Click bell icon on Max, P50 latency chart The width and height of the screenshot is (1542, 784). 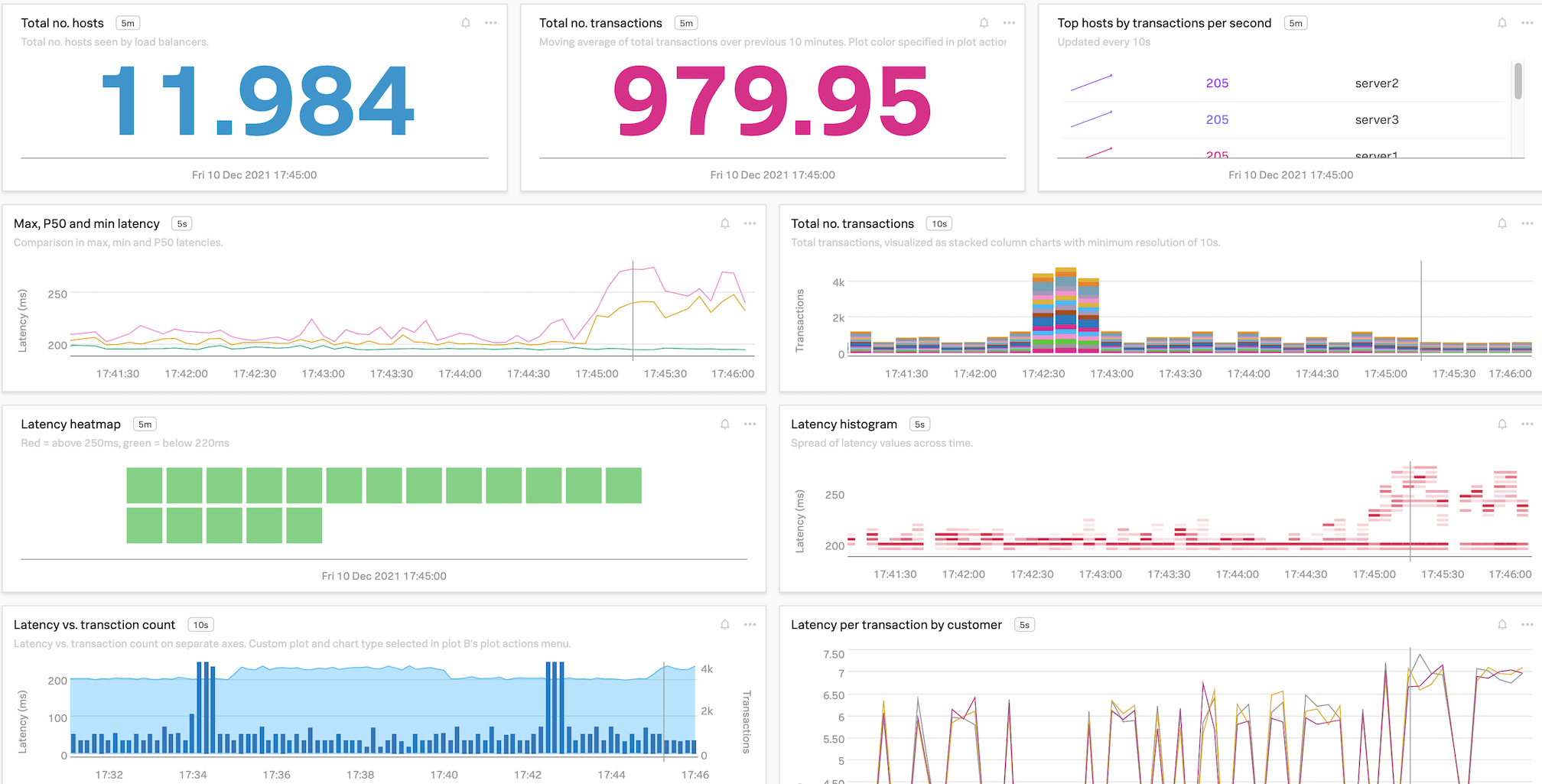point(724,223)
